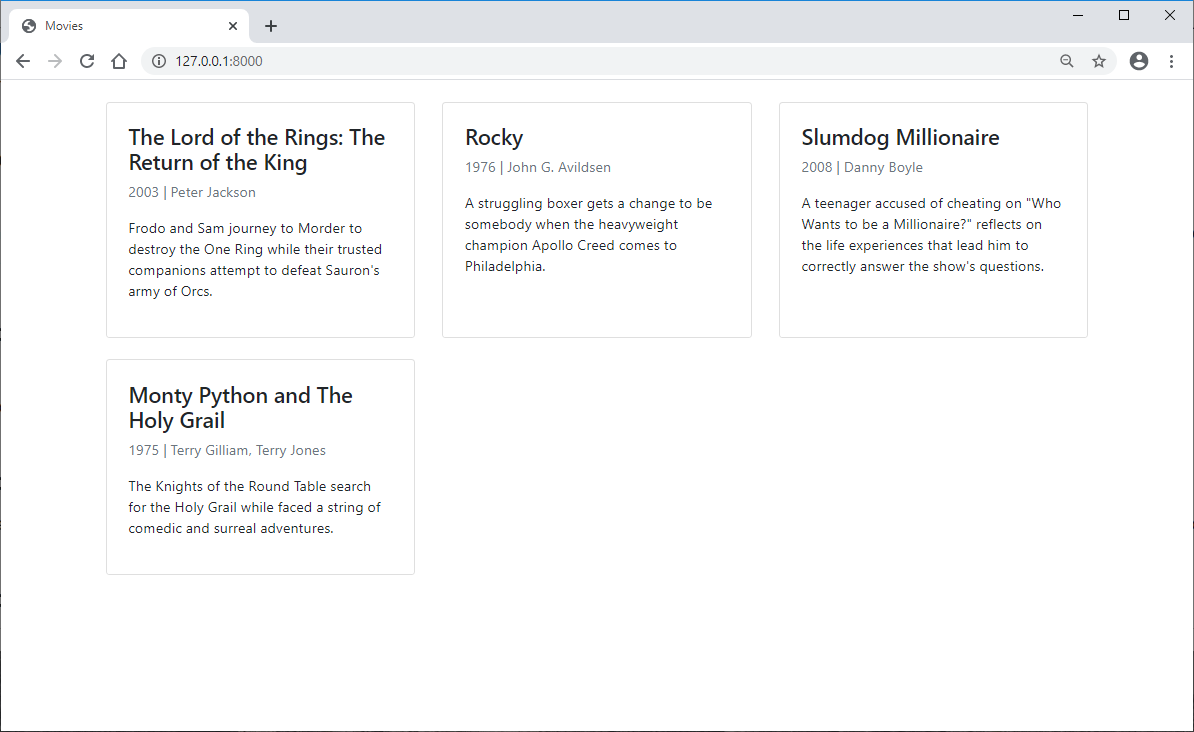
Task: Click the forward navigation arrow
Action: pyautogui.click(x=55, y=61)
